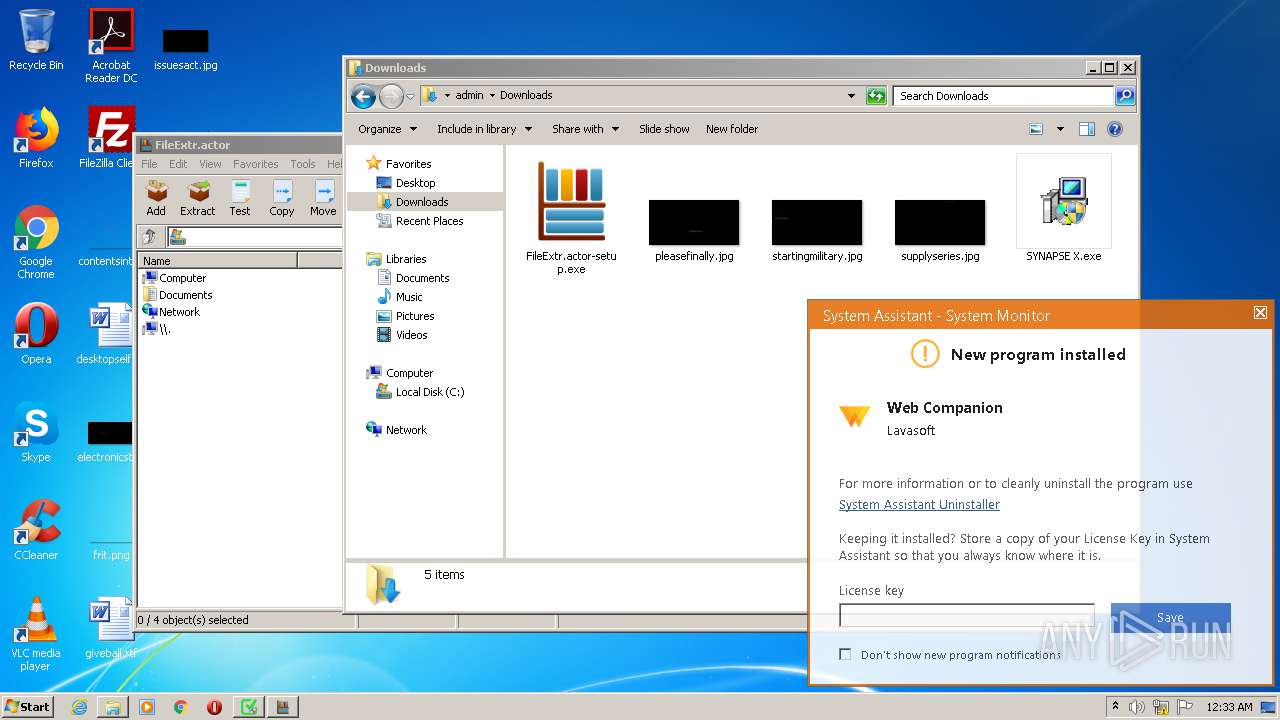The width and height of the screenshot is (1280, 720).
Task: Open Include in library dropdown
Action: (484, 129)
